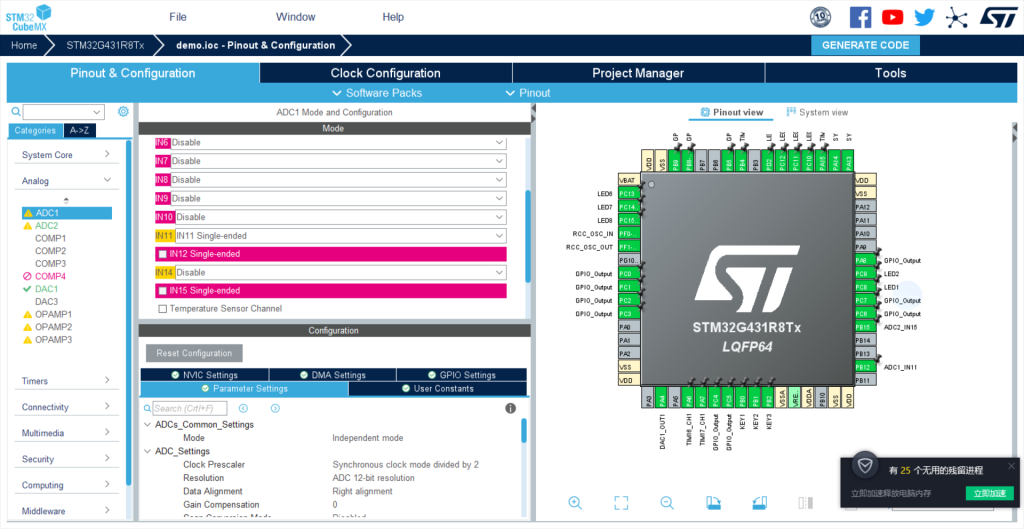Screen dimensions: 1024x529
Task: Open the Window menu
Action: pos(295,17)
